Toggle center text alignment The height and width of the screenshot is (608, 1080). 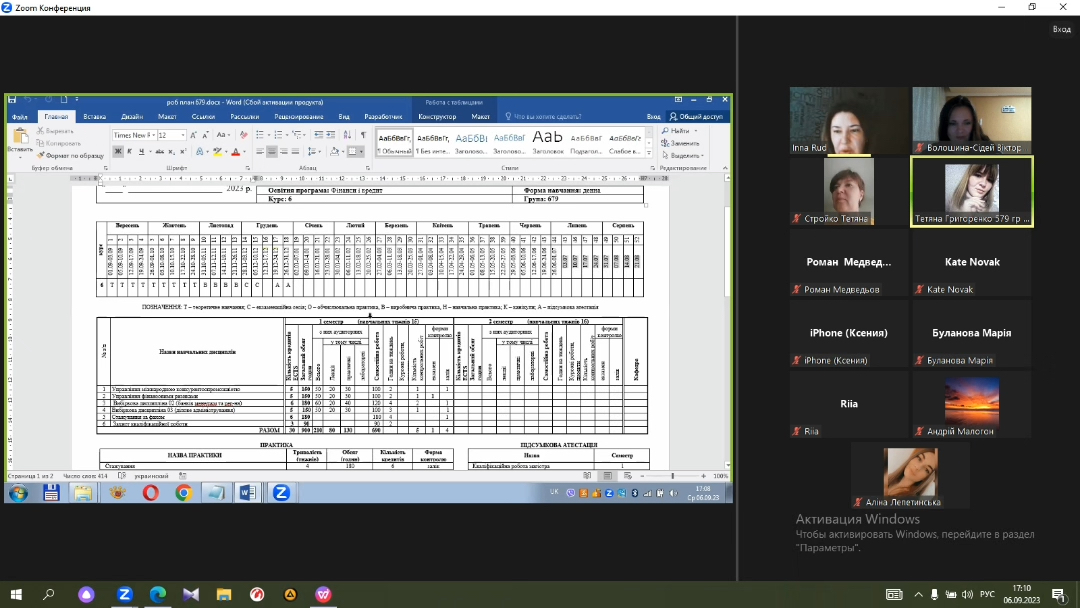pyautogui.click(x=271, y=152)
